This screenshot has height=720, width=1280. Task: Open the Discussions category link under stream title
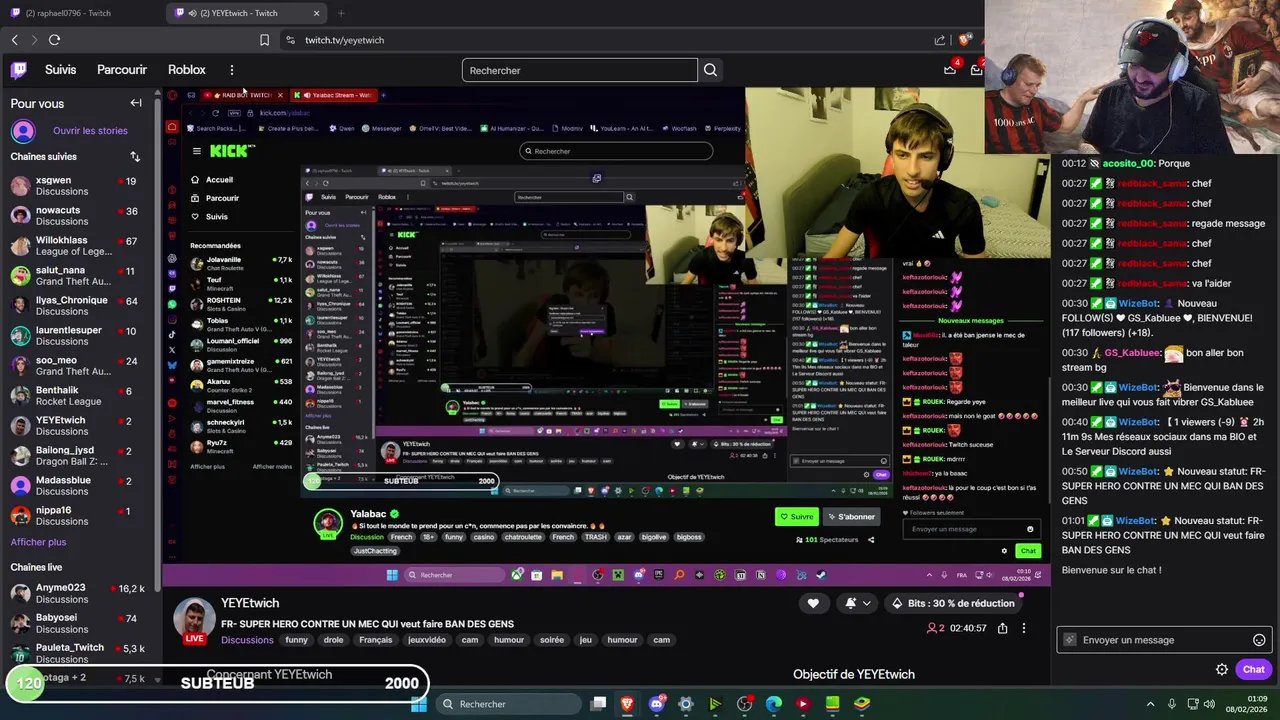coord(247,640)
